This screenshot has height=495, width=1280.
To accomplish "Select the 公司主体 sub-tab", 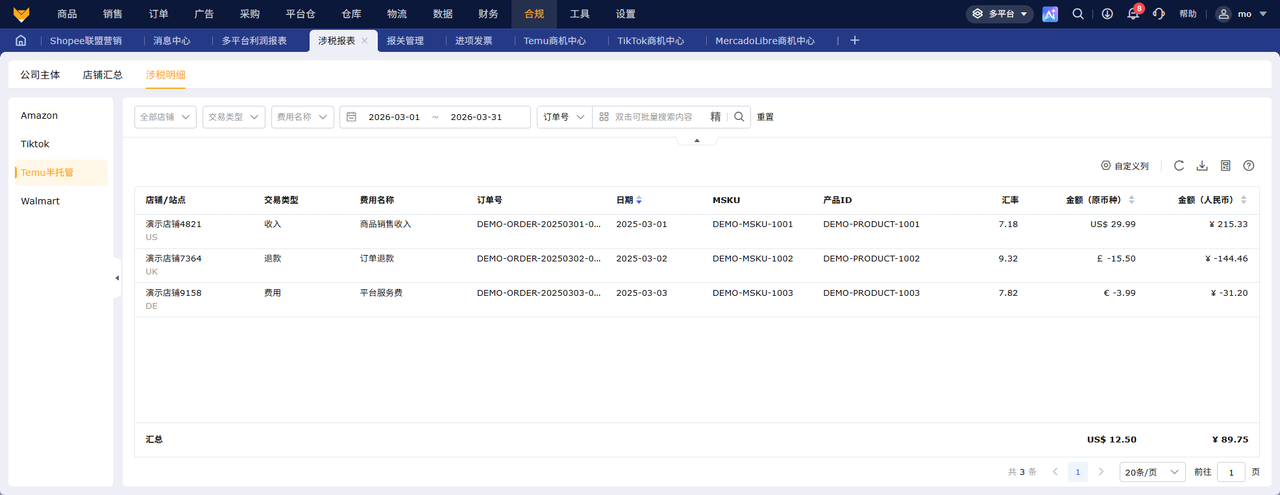I will [40, 75].
